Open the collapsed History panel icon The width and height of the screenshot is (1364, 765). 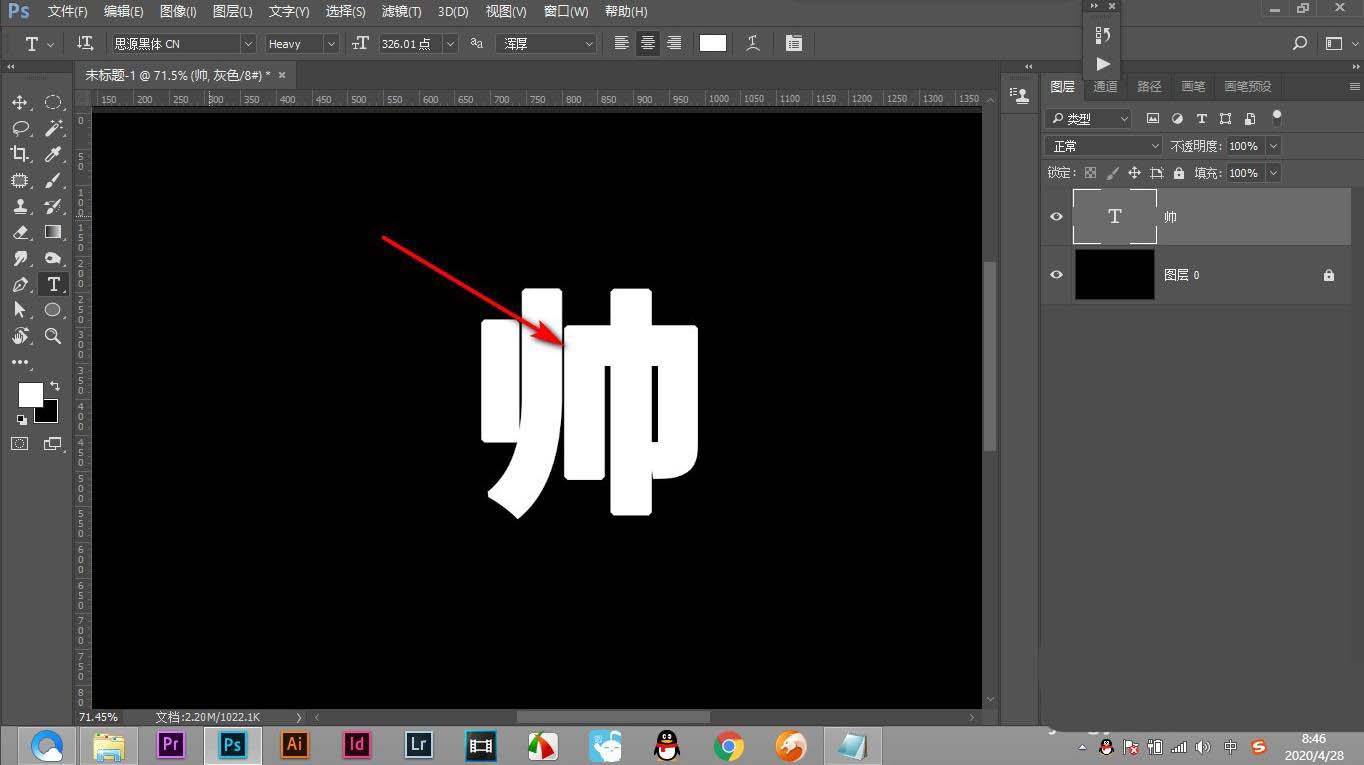[1103, 35]
